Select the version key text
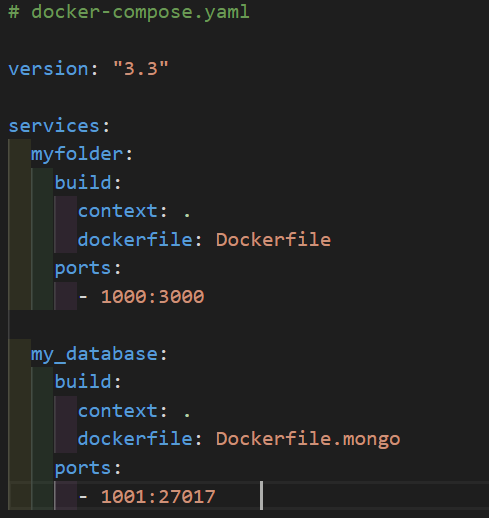This screenshot has height=518, width=489. [48, 69]
